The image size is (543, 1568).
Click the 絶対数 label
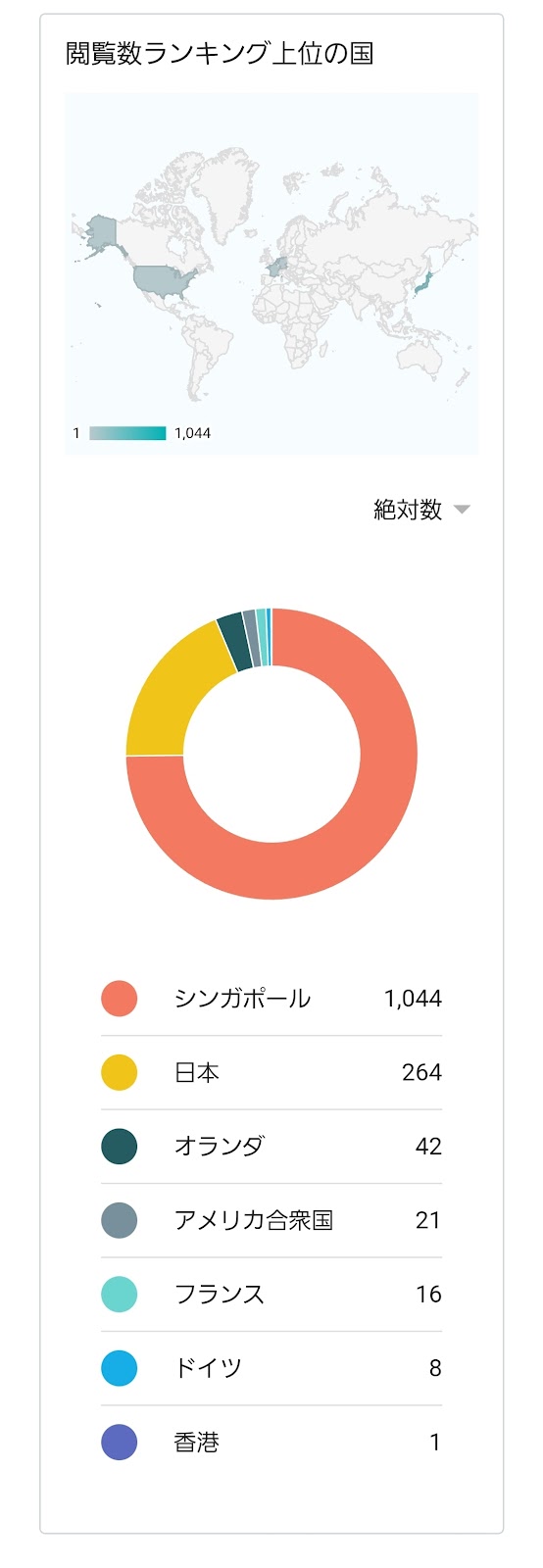point(408,510)
